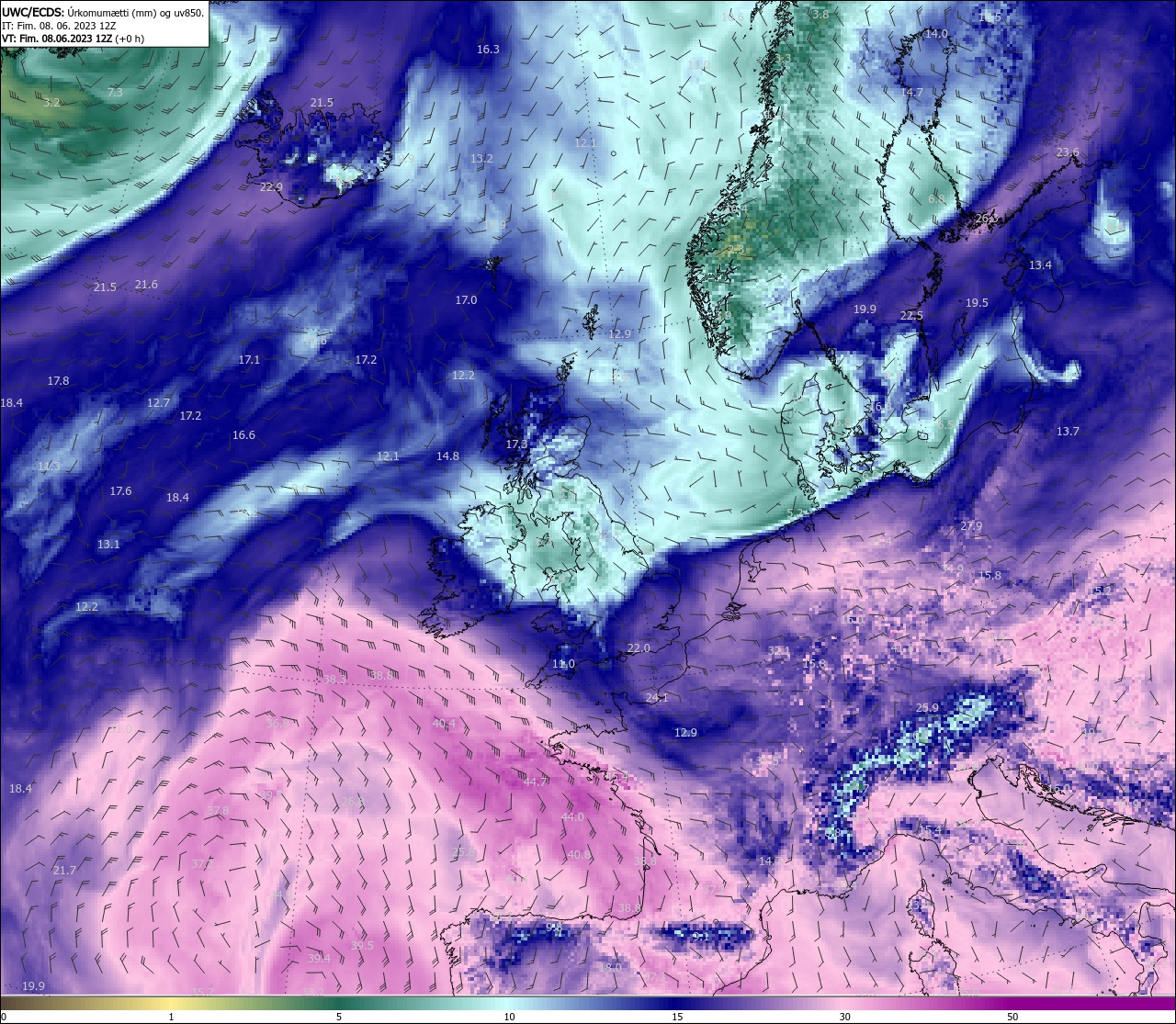
Task: Click the '32.1' value over Germany
Action: (x=778, y=651)
